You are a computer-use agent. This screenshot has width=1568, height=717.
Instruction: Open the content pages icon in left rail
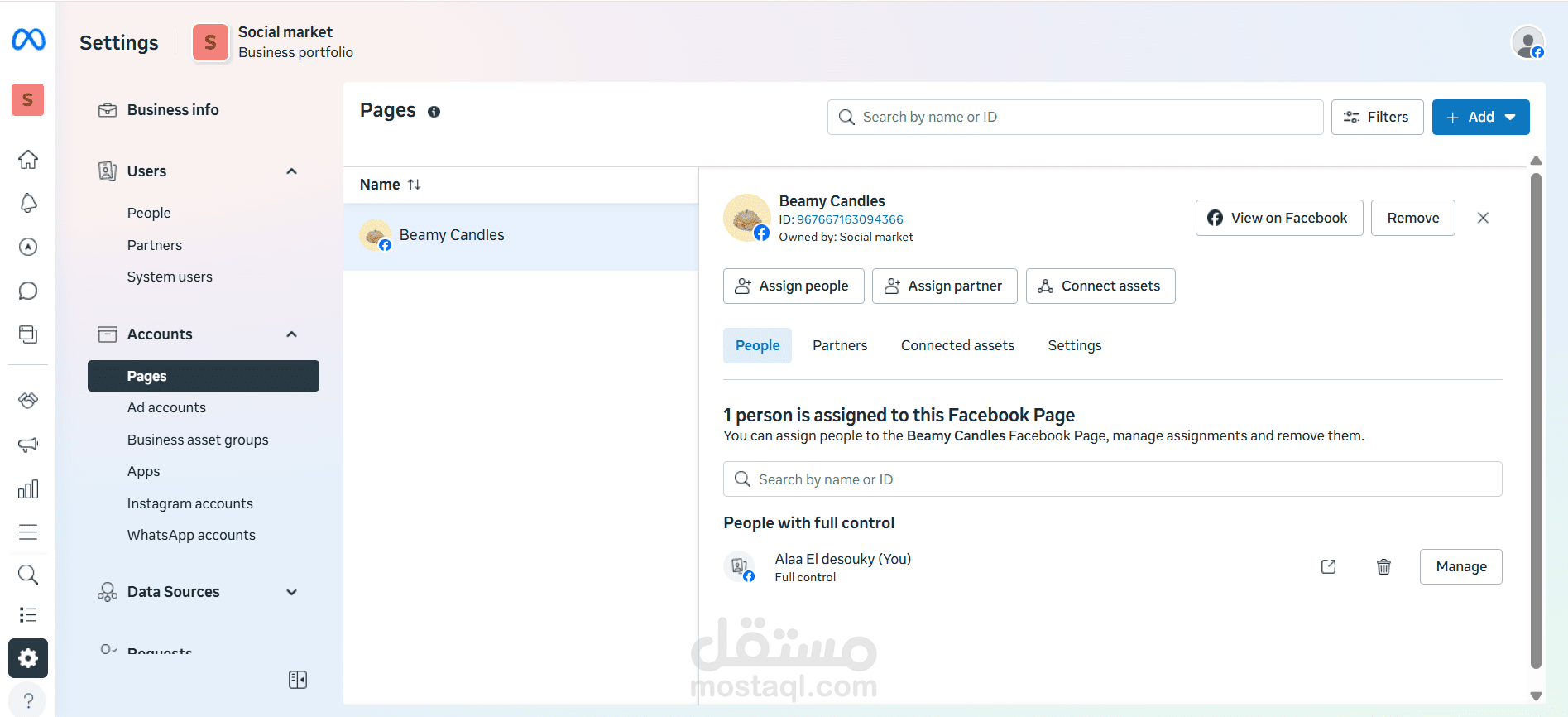click(28, 334)
